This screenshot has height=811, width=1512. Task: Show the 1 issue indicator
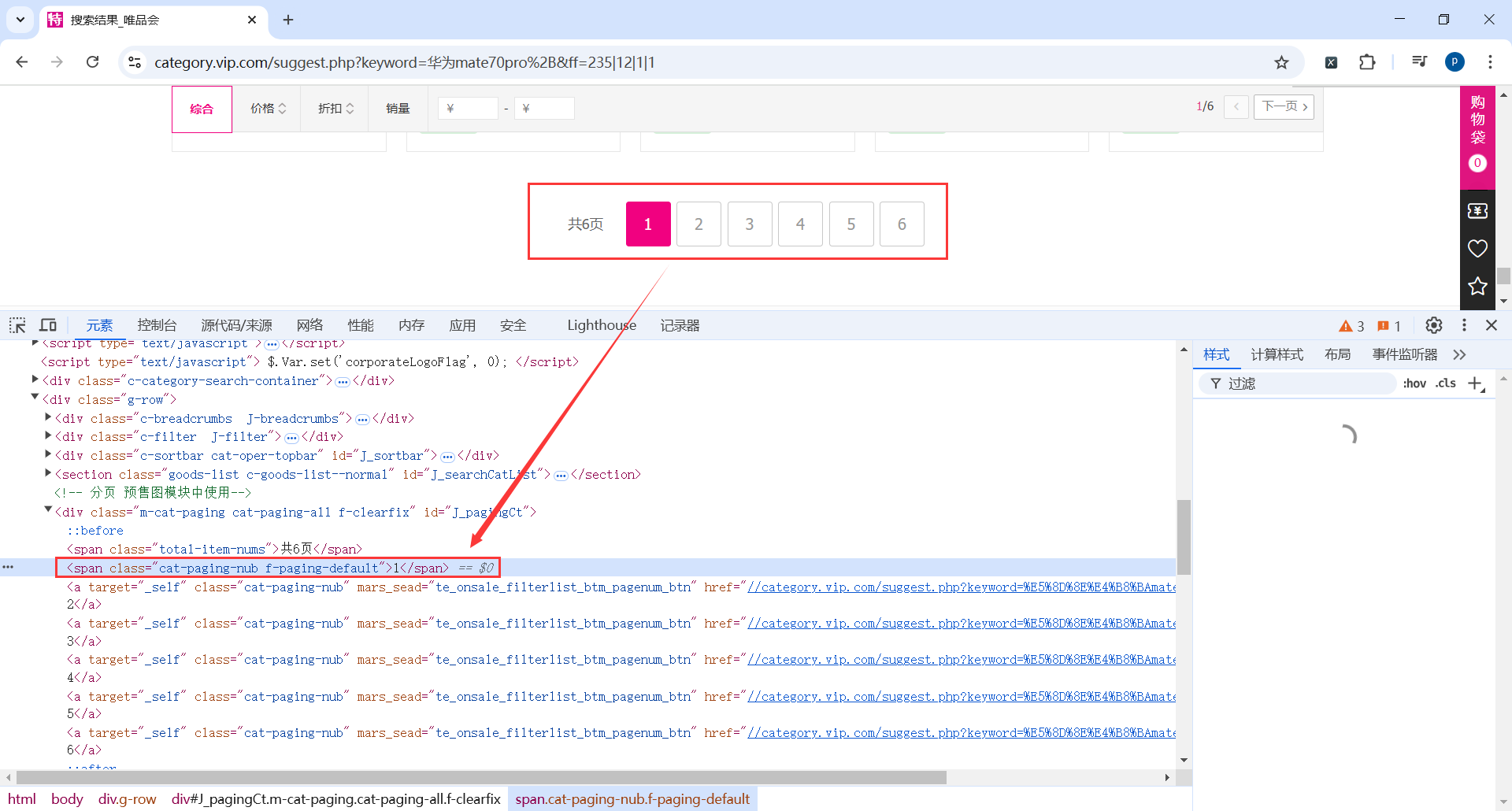tap(1389, 326)
